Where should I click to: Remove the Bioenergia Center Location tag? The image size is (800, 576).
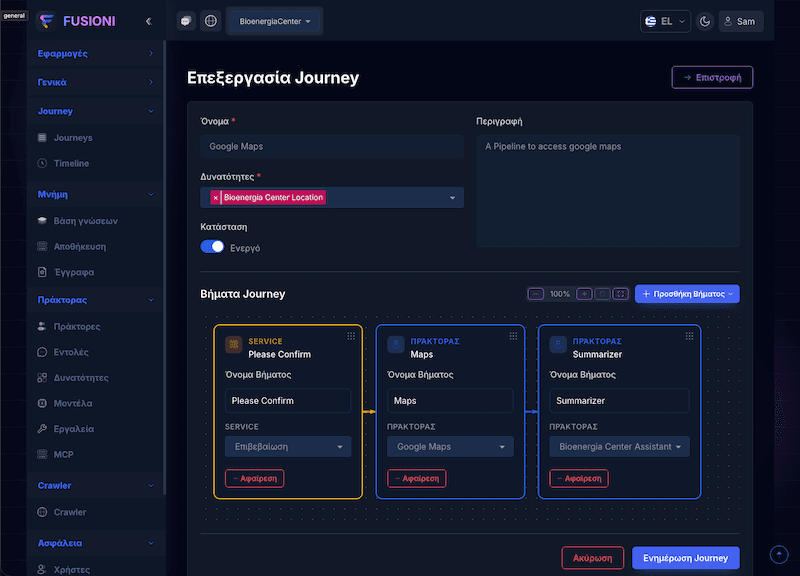coord(216,197)
